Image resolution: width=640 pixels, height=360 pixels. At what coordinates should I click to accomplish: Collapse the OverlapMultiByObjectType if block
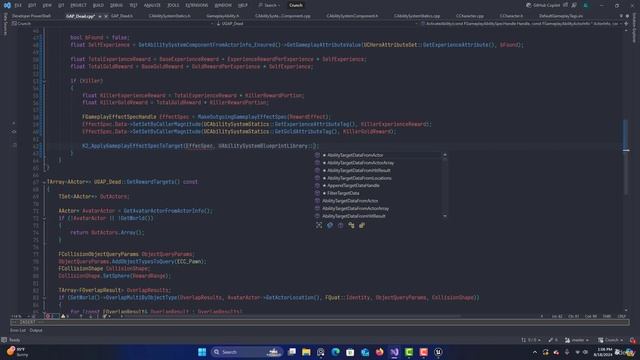click(x=44, y=298)
